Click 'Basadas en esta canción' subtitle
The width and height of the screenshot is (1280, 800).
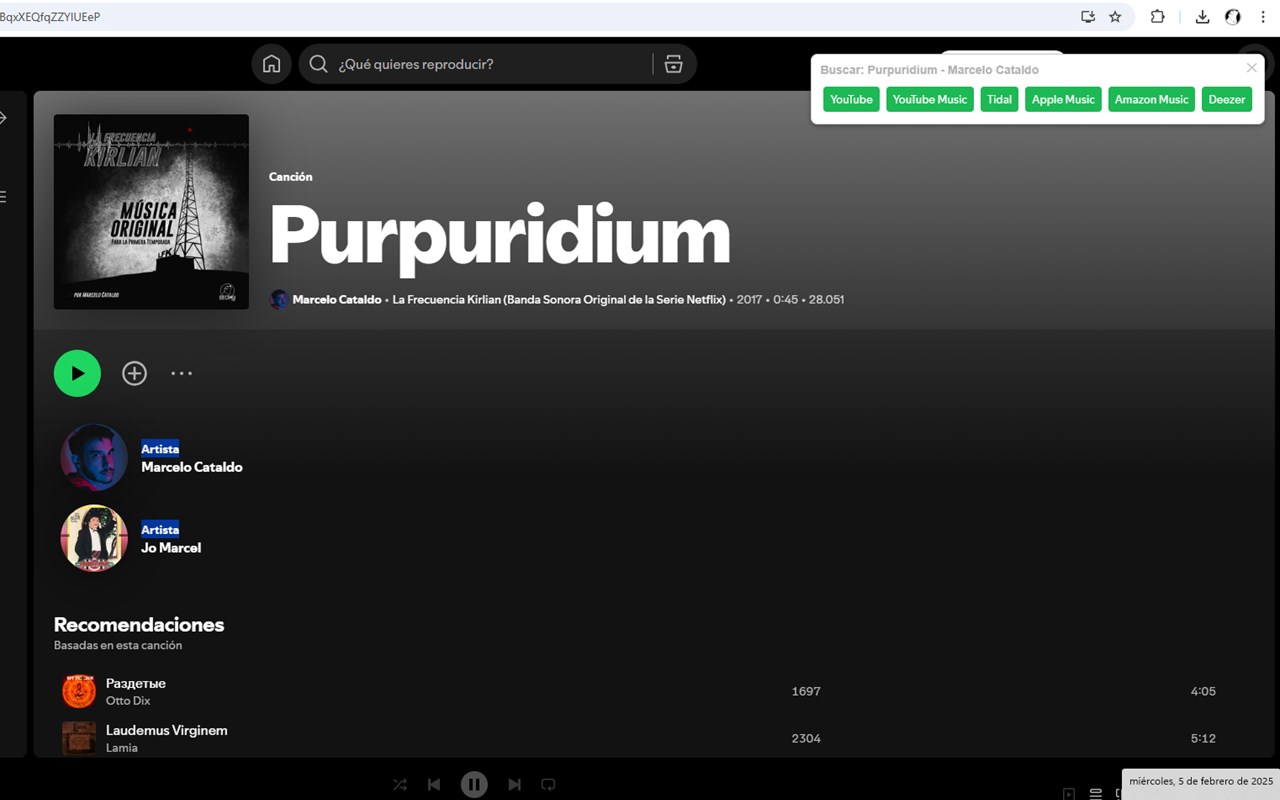(118, 646)
